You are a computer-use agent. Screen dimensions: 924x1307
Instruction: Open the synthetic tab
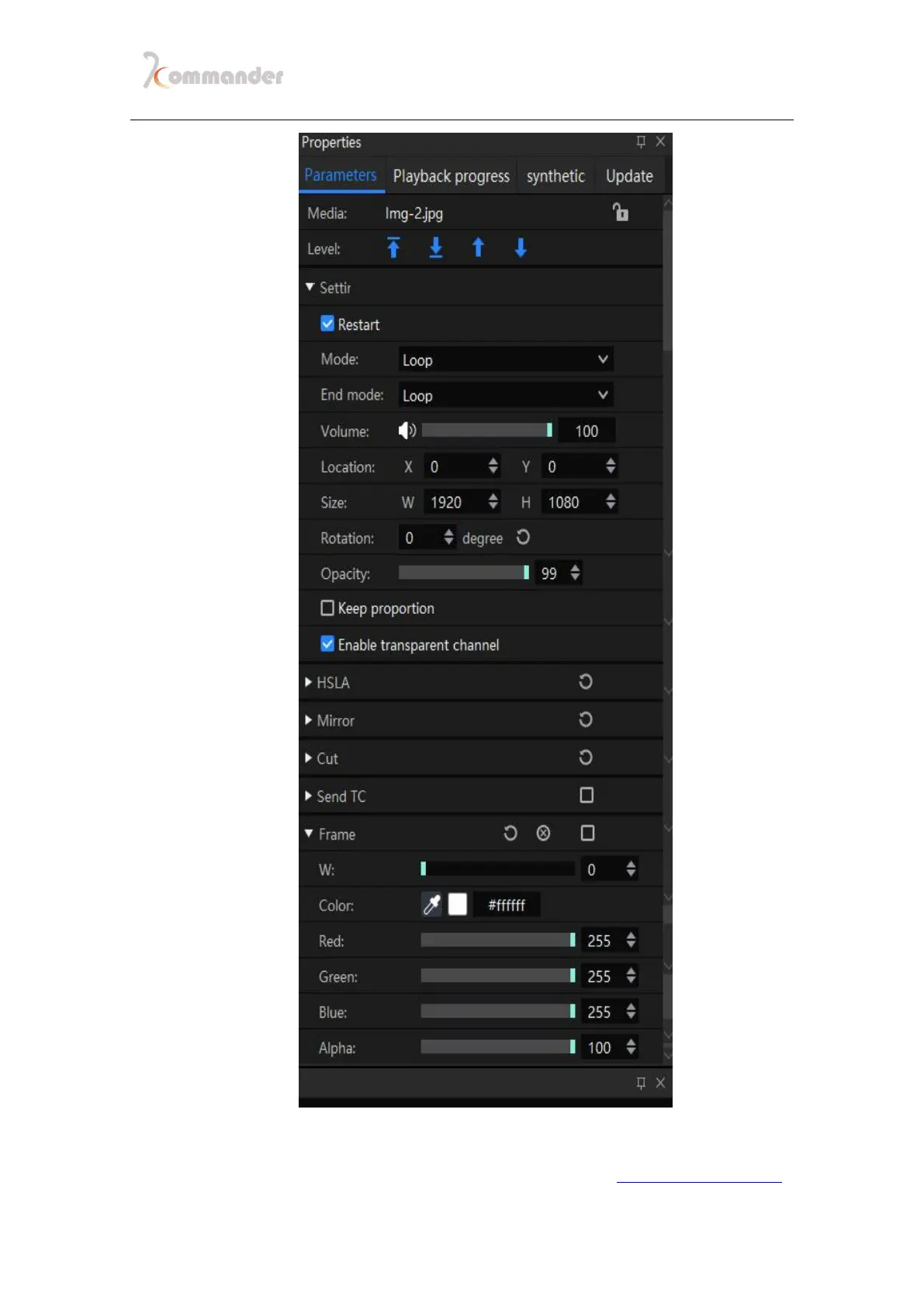pos(555,176)
